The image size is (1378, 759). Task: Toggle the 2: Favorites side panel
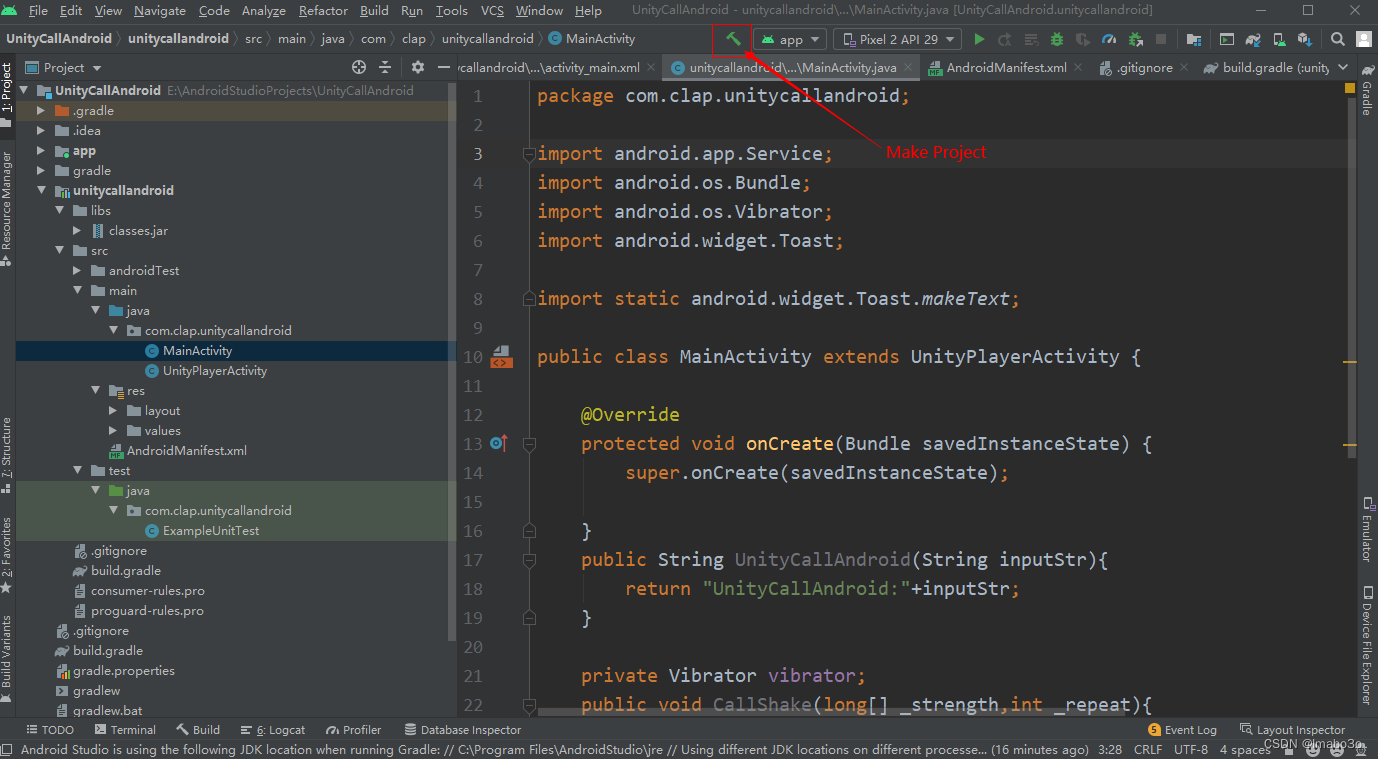(x=7, y=554)
